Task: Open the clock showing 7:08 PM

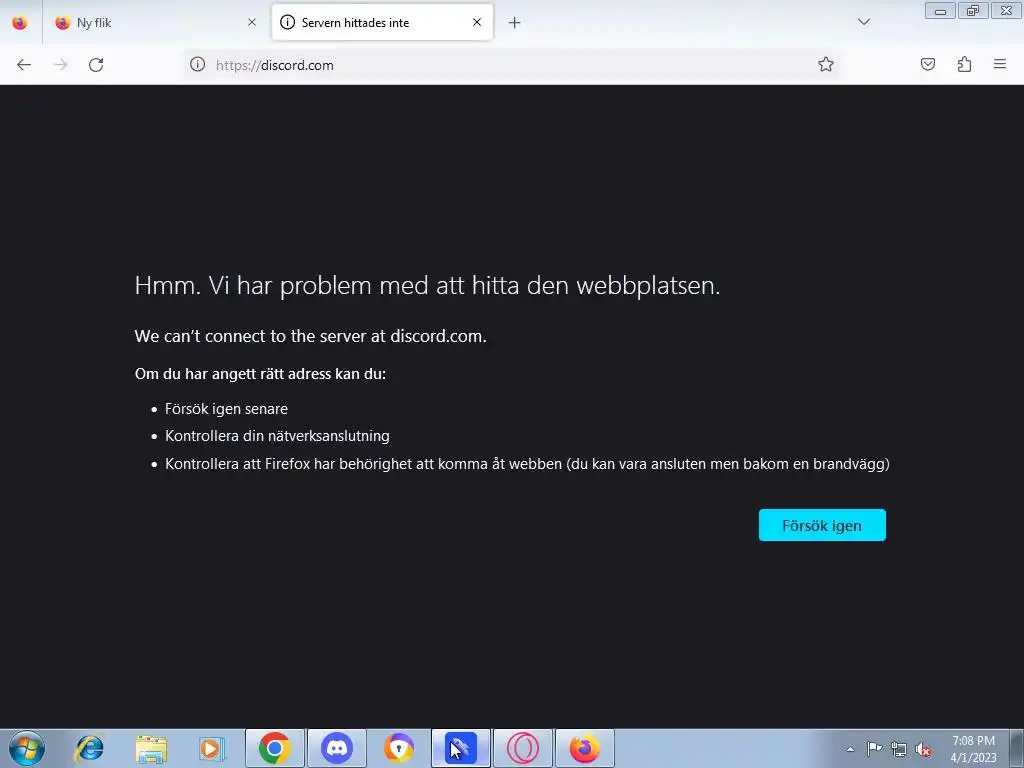Action: 973,749
